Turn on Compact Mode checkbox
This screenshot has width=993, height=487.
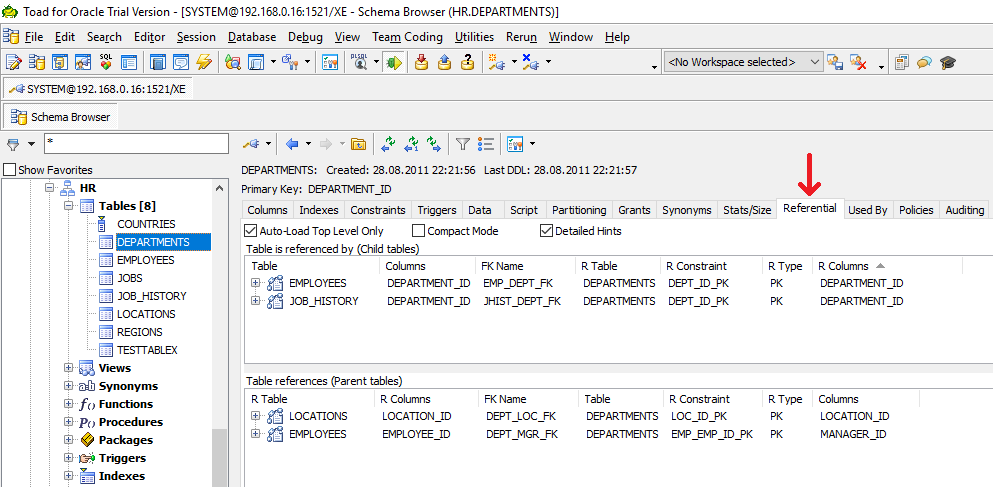pos(418,231)
